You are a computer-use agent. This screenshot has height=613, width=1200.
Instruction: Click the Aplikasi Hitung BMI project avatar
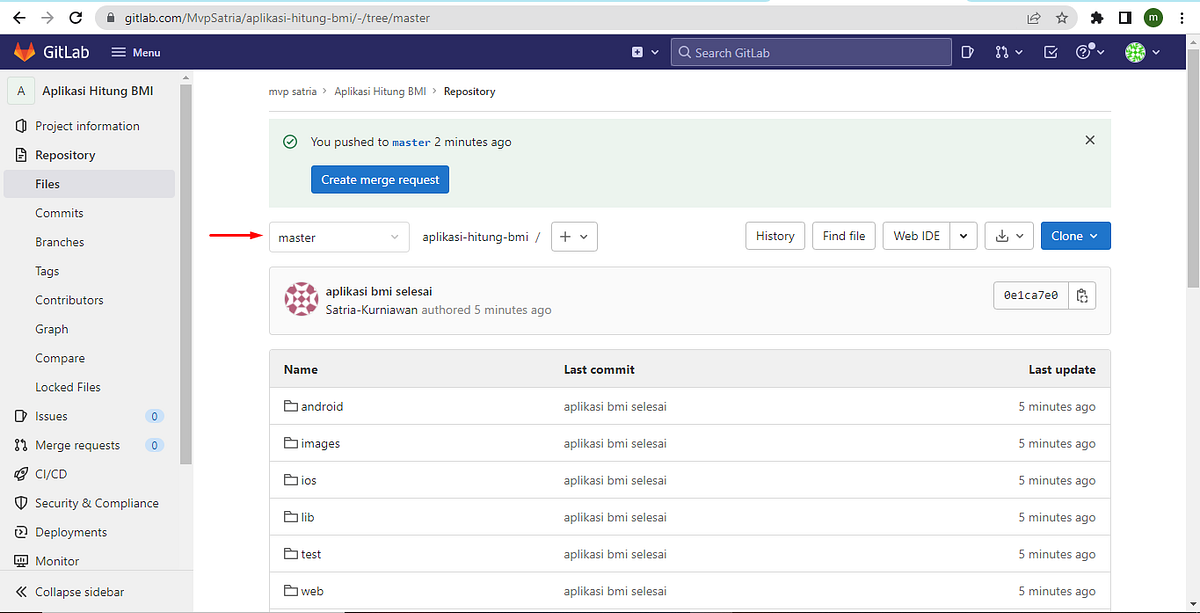pyautogui.click(x=21, y=90)
